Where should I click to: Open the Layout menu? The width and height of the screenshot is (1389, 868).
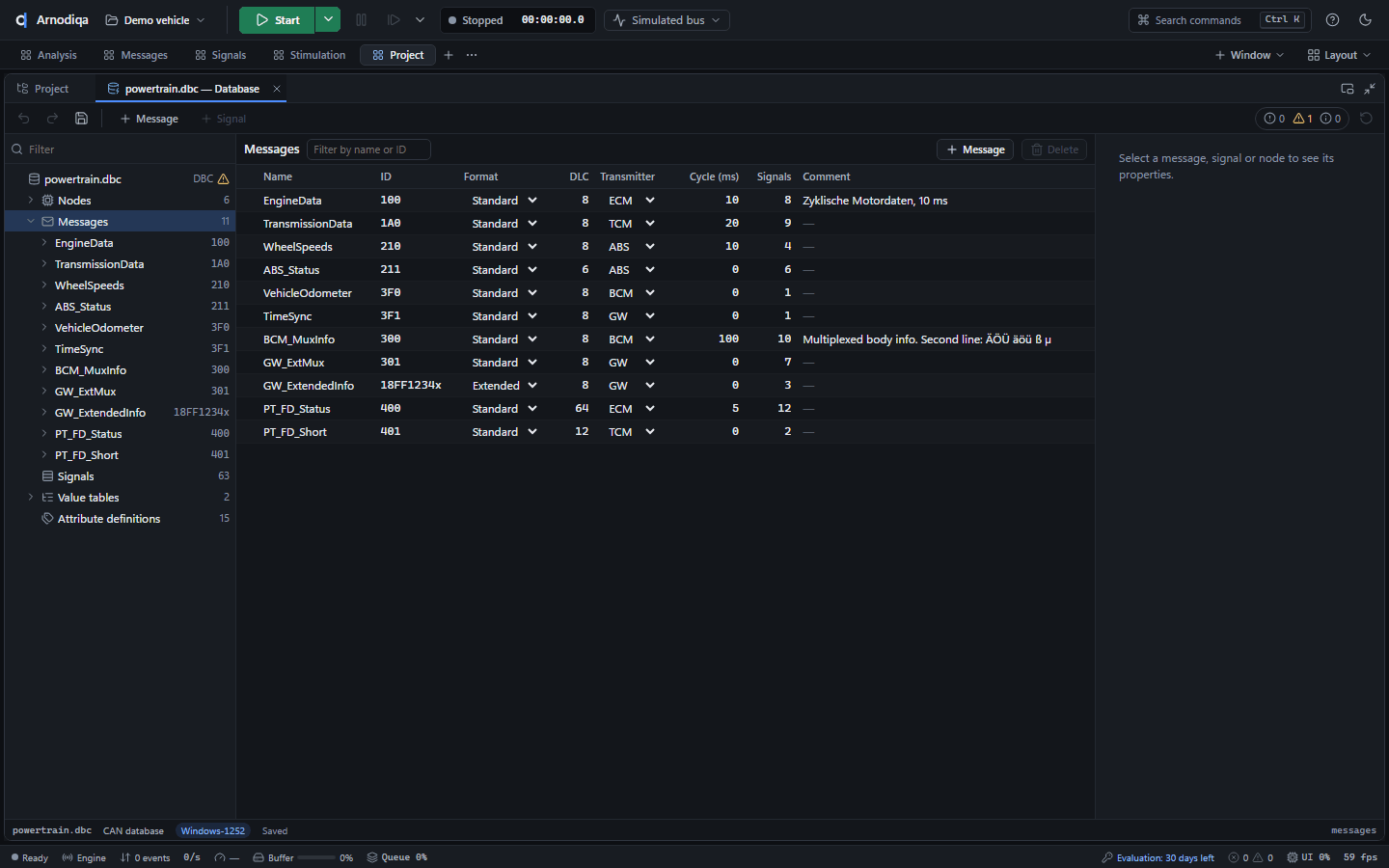(1339, 55)
